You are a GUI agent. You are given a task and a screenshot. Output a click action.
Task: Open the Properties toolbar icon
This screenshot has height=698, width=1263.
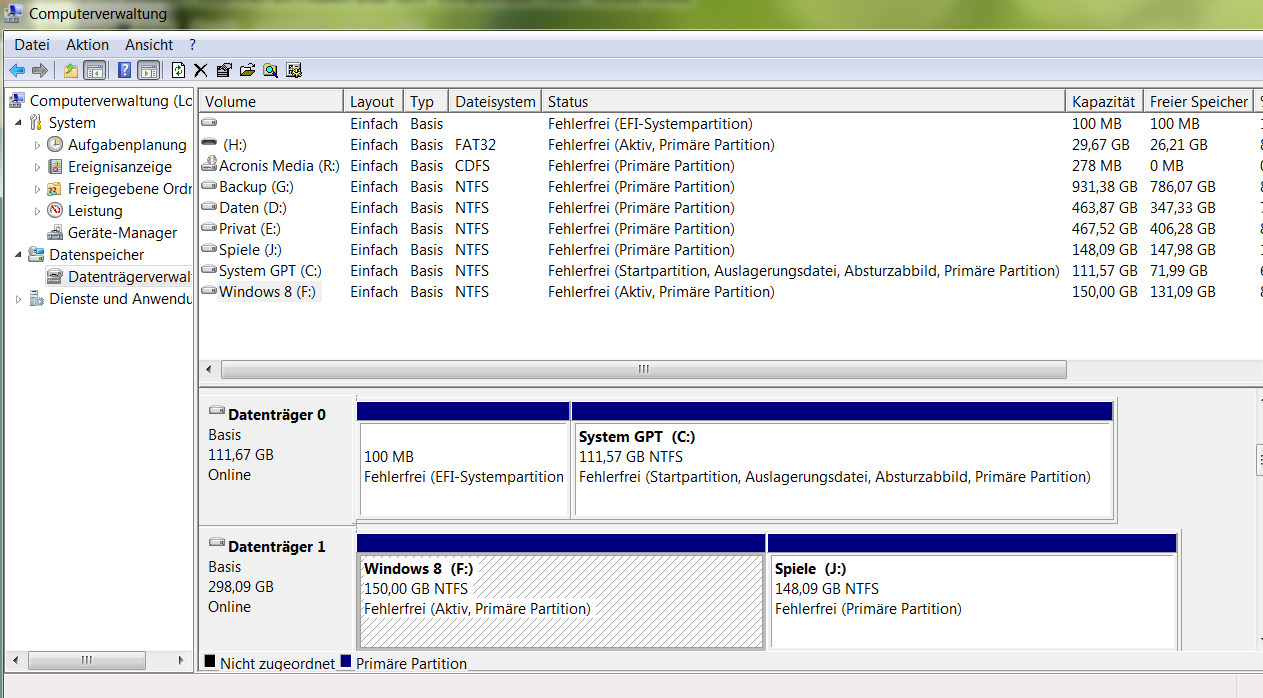(x=224, y=70)
